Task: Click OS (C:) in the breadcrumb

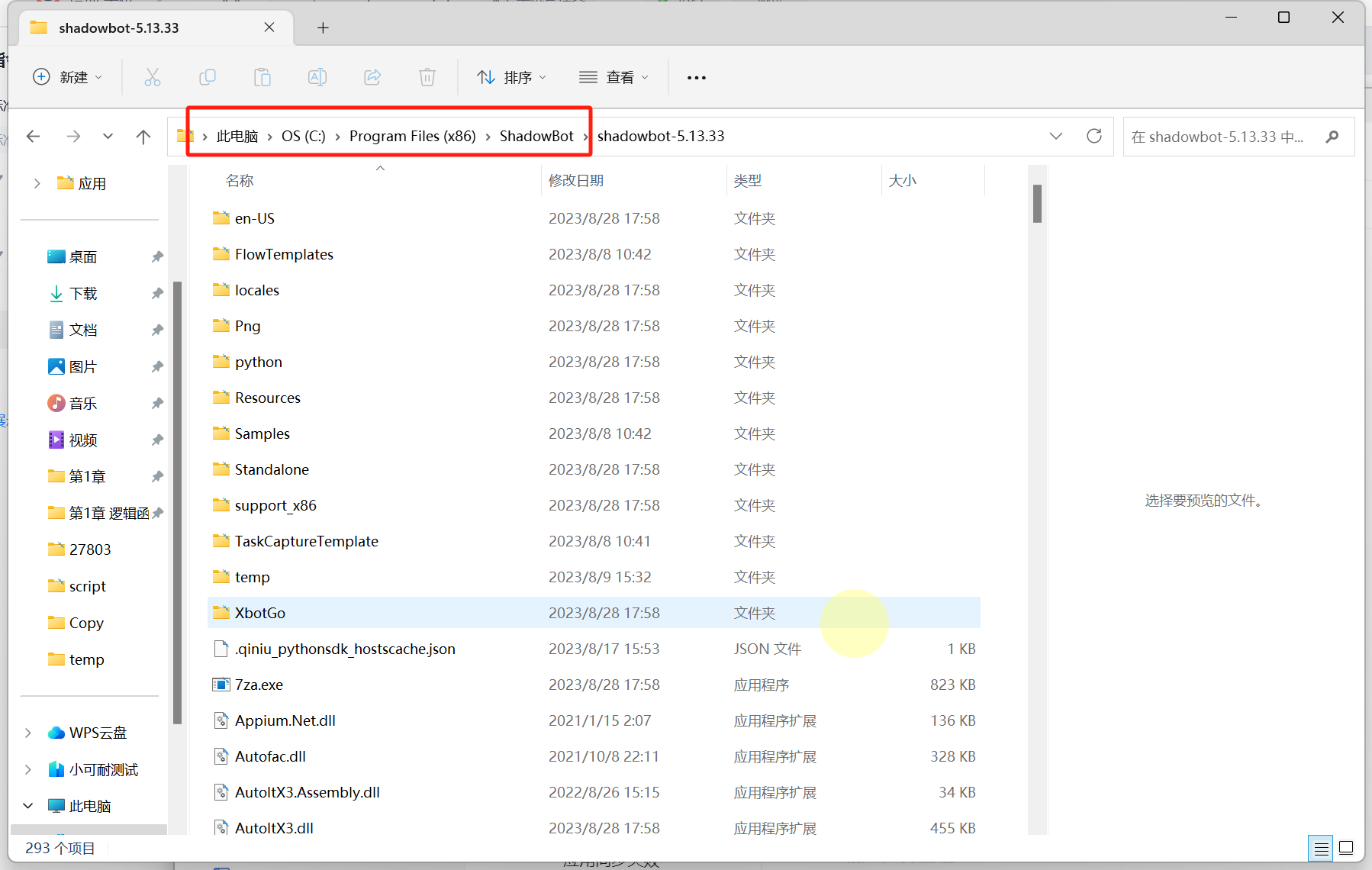Action: click(304, 136)
